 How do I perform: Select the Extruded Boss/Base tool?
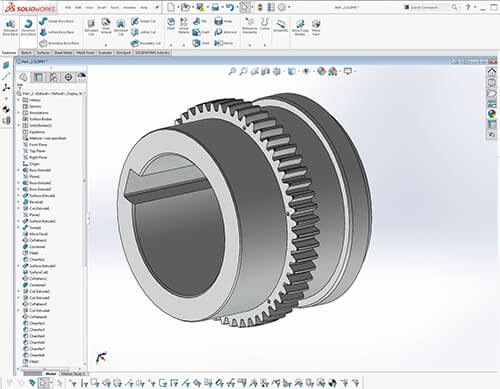pyautogui.click(x=10, y=27)
